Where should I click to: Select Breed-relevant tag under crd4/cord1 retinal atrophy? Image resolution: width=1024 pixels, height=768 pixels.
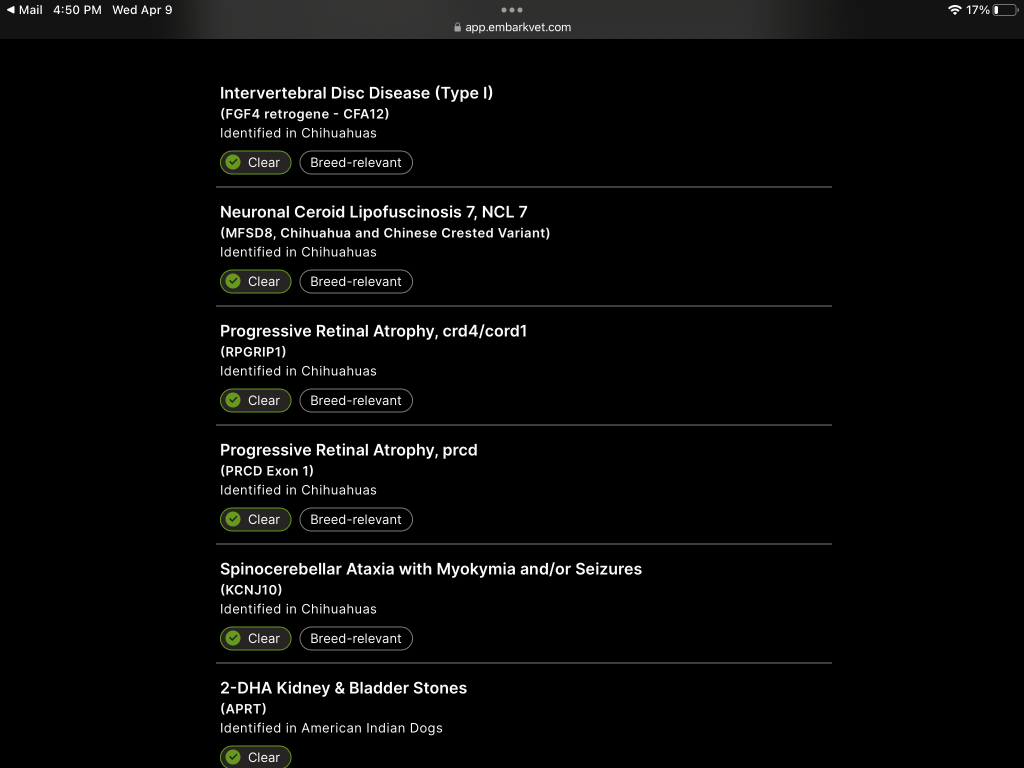[356, 400]
